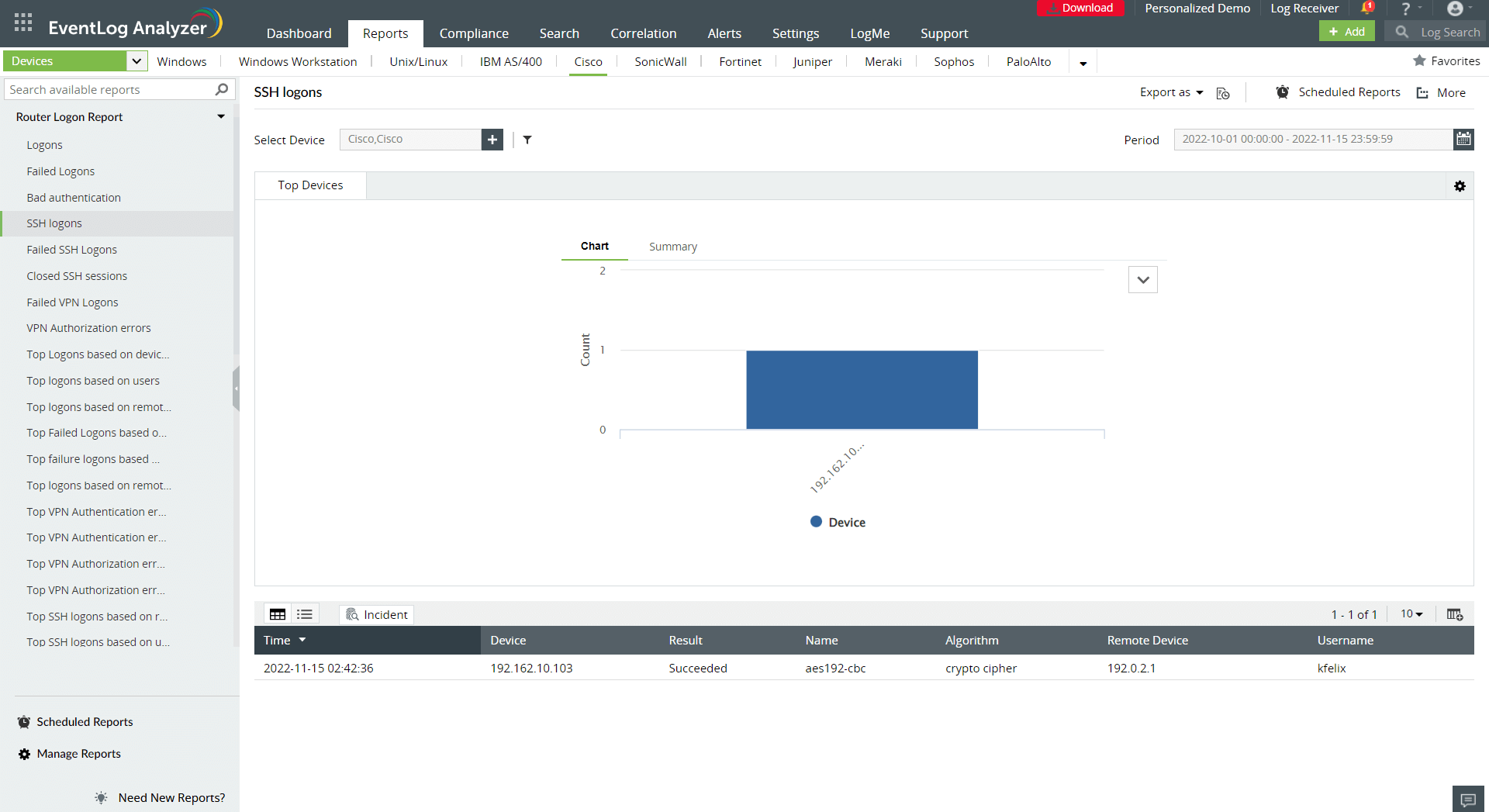The height and width of the screenshot is (812, 1489).
Task: Click the Log Search box
Action: click(x=1436, y=32)
